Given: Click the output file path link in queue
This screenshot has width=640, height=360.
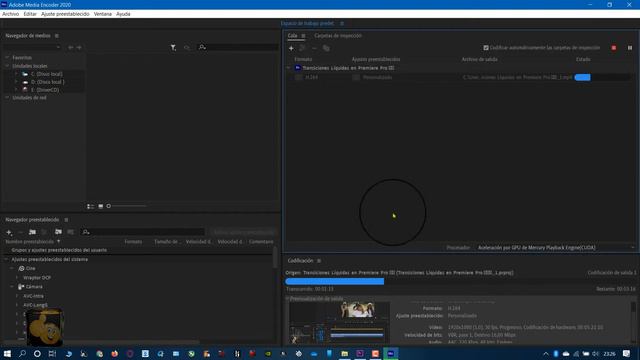Looking at the screenshot, I should 518,77.
